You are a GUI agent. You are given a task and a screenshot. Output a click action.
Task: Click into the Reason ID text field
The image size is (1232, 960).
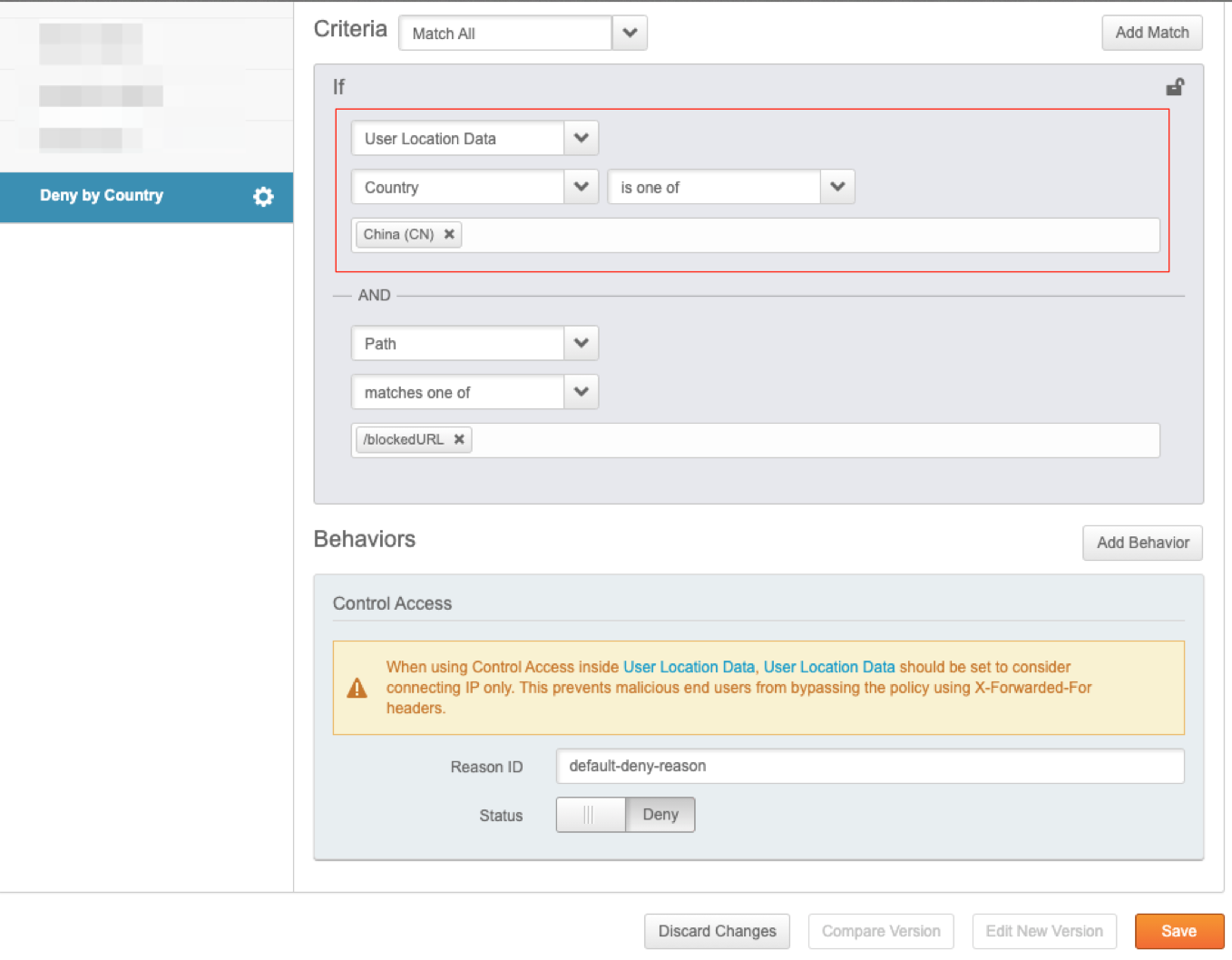[869, 766]
